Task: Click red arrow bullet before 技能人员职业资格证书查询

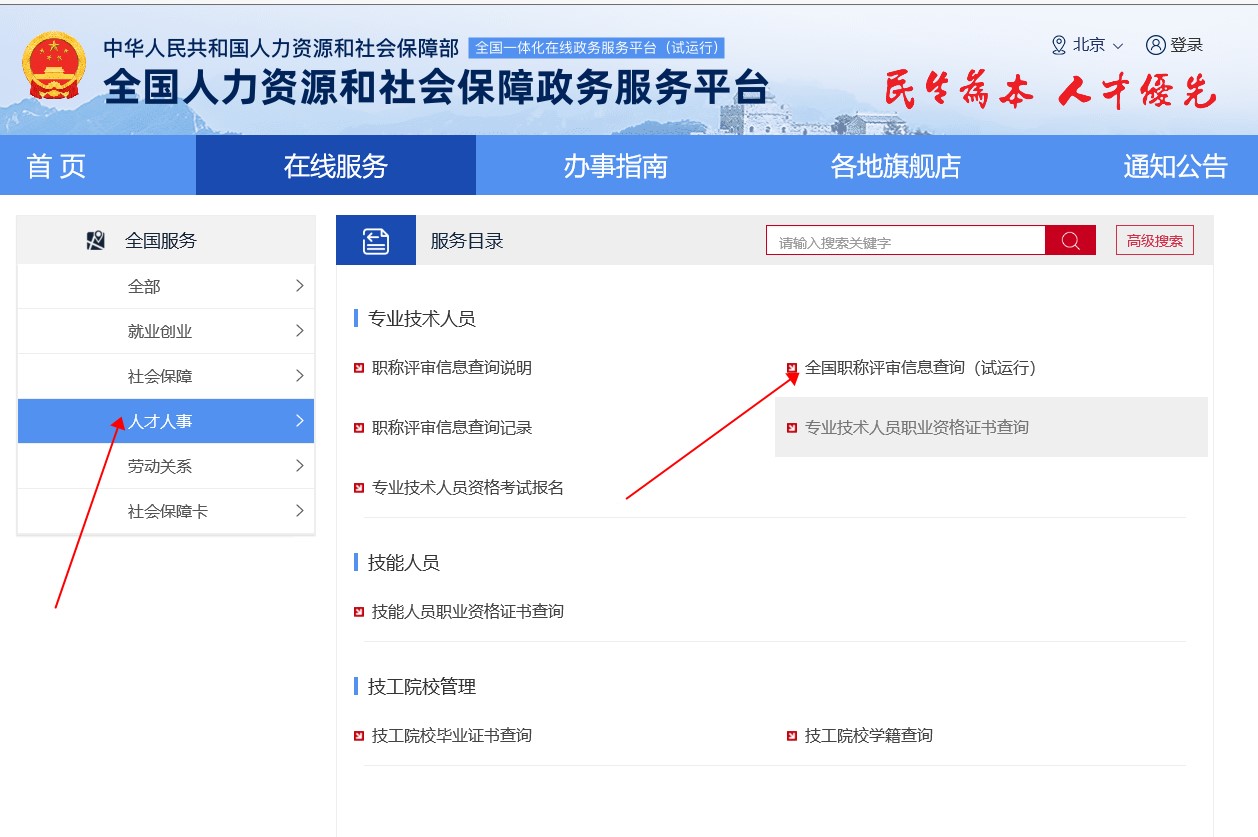Action: click(359, 612)
